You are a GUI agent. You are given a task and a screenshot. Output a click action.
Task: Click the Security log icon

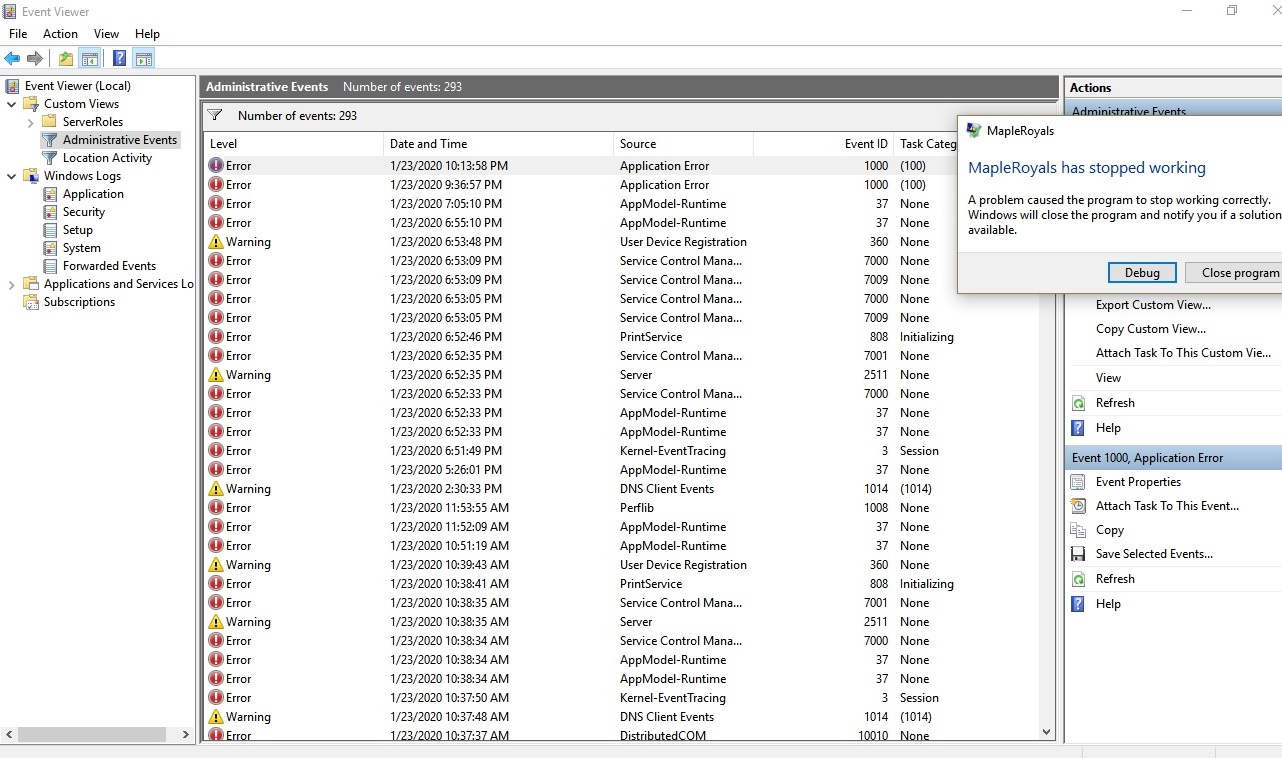coord(50,212)
